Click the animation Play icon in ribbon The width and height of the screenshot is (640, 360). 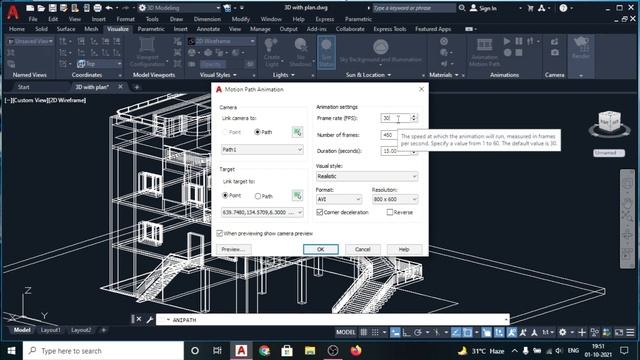pos(507,41)
